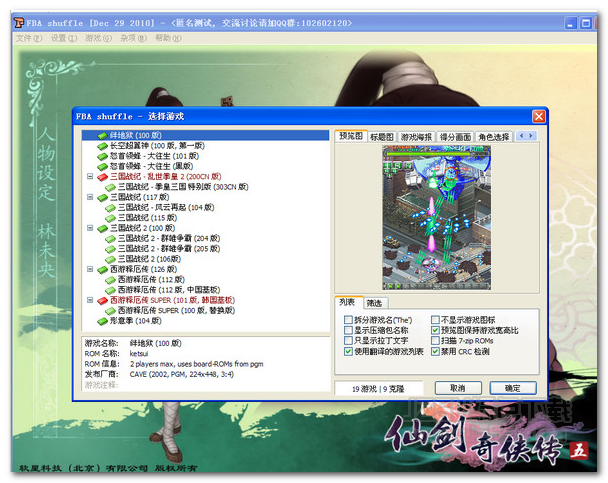
Task: Collapse the 三国战纪 (117 版) tree node
Action: click(x=90, y=197)
